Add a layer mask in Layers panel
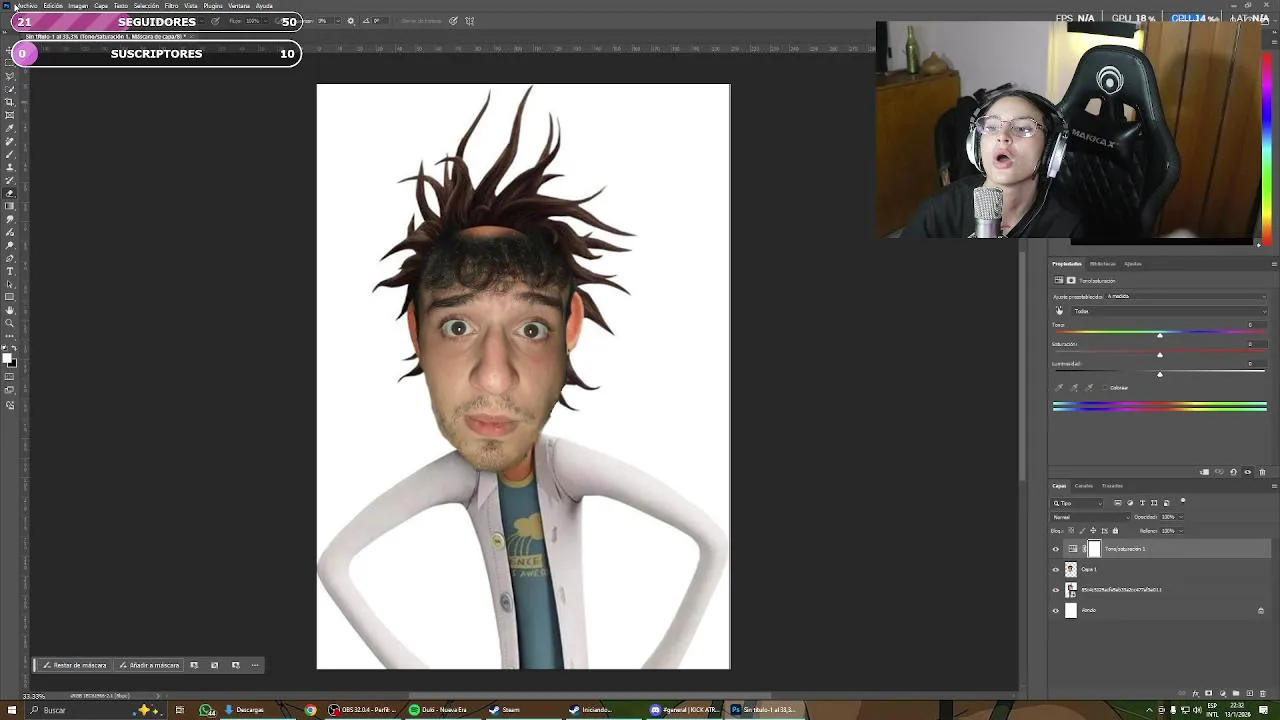The height and width of the screenshot is (720, 1280). coord(1209,693)
